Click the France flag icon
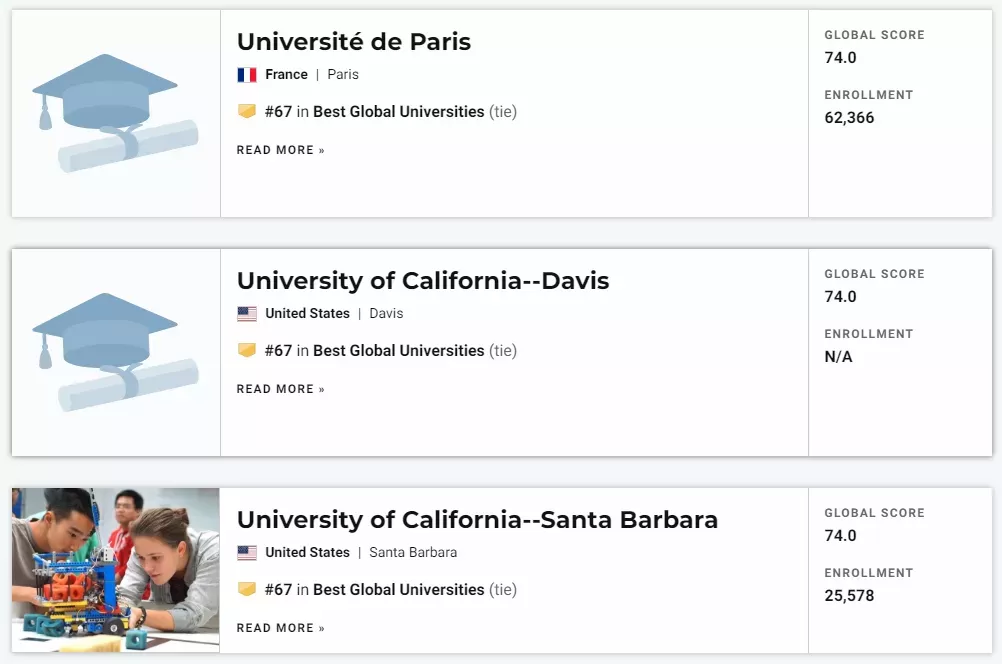 247,75
